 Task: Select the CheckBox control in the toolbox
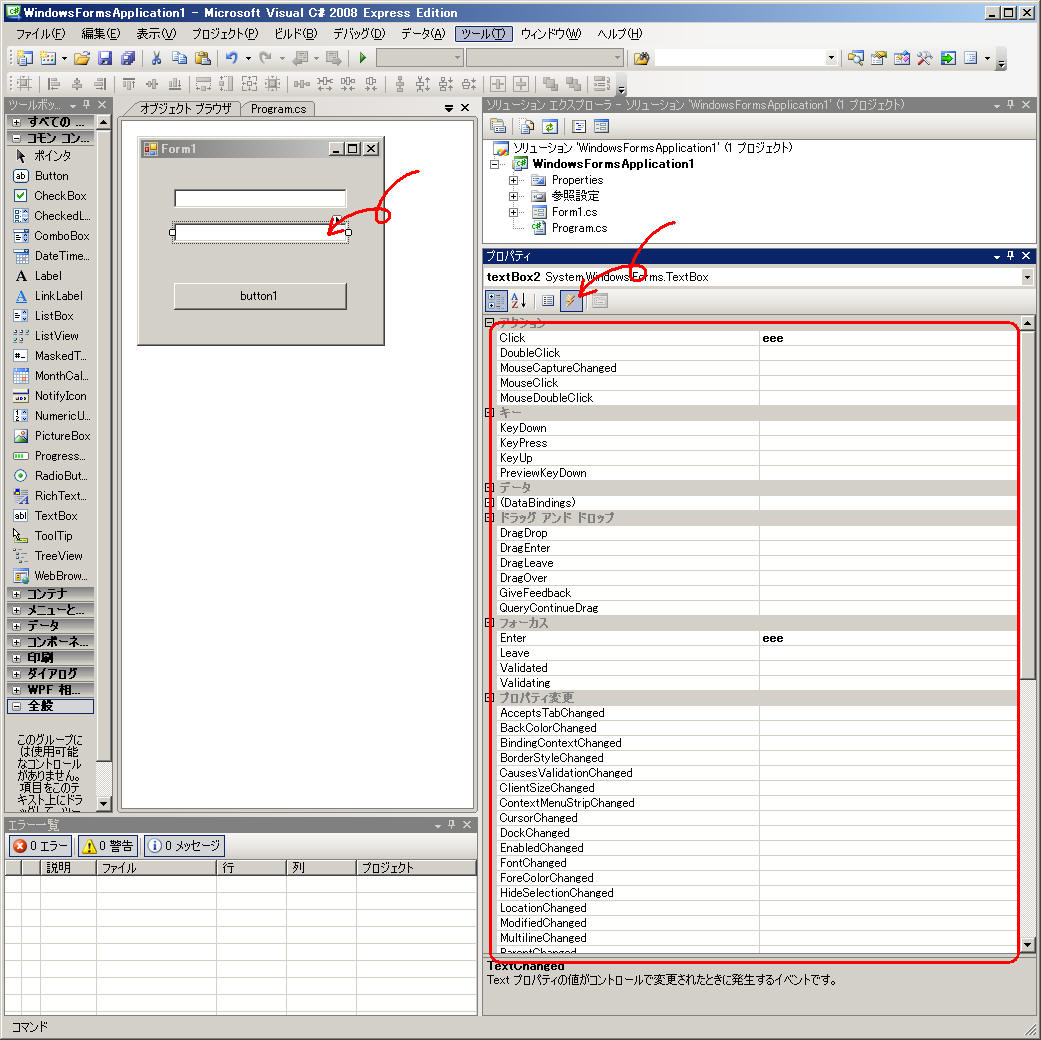(60, 196)
